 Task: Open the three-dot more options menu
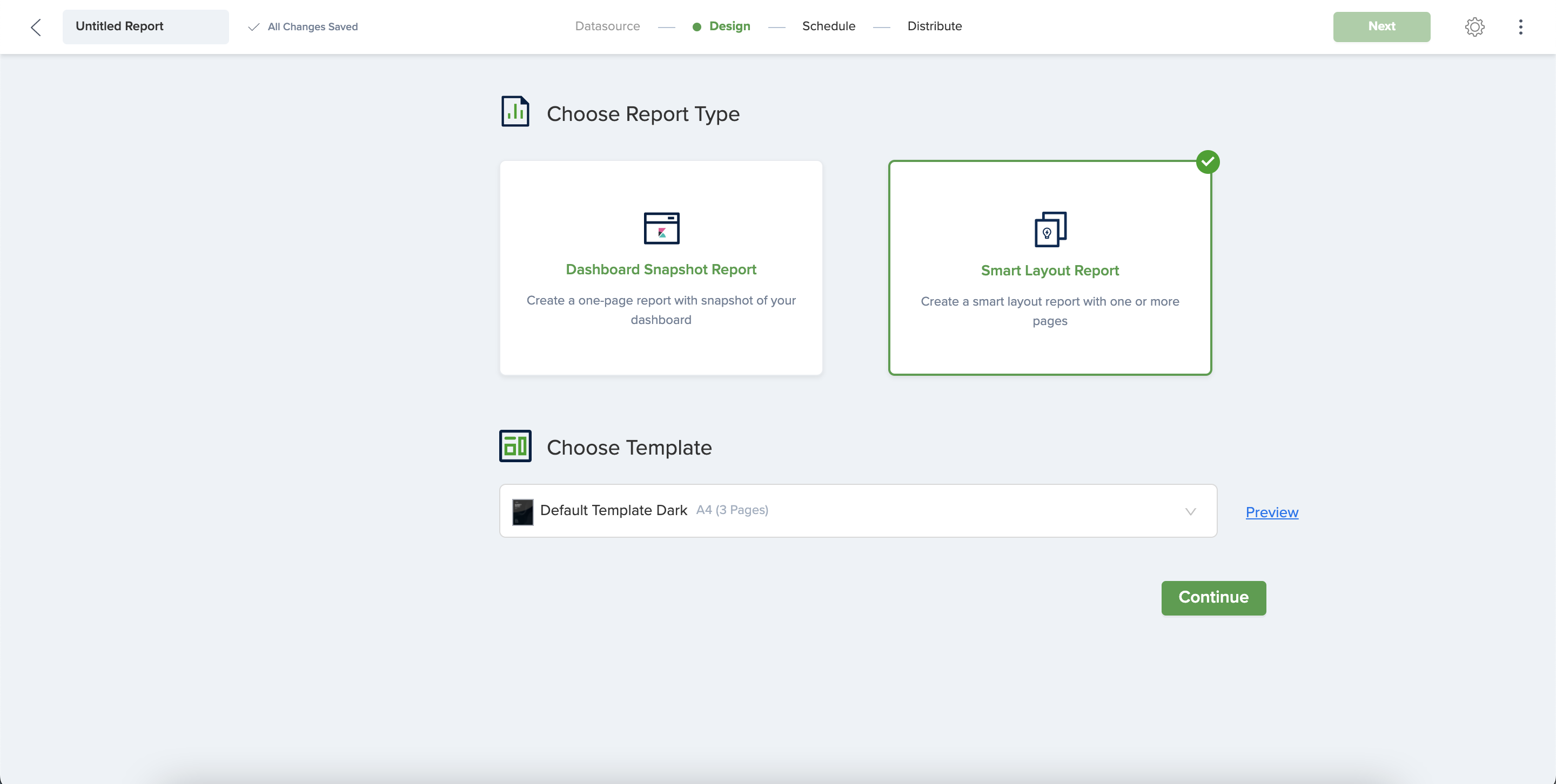1520,26
